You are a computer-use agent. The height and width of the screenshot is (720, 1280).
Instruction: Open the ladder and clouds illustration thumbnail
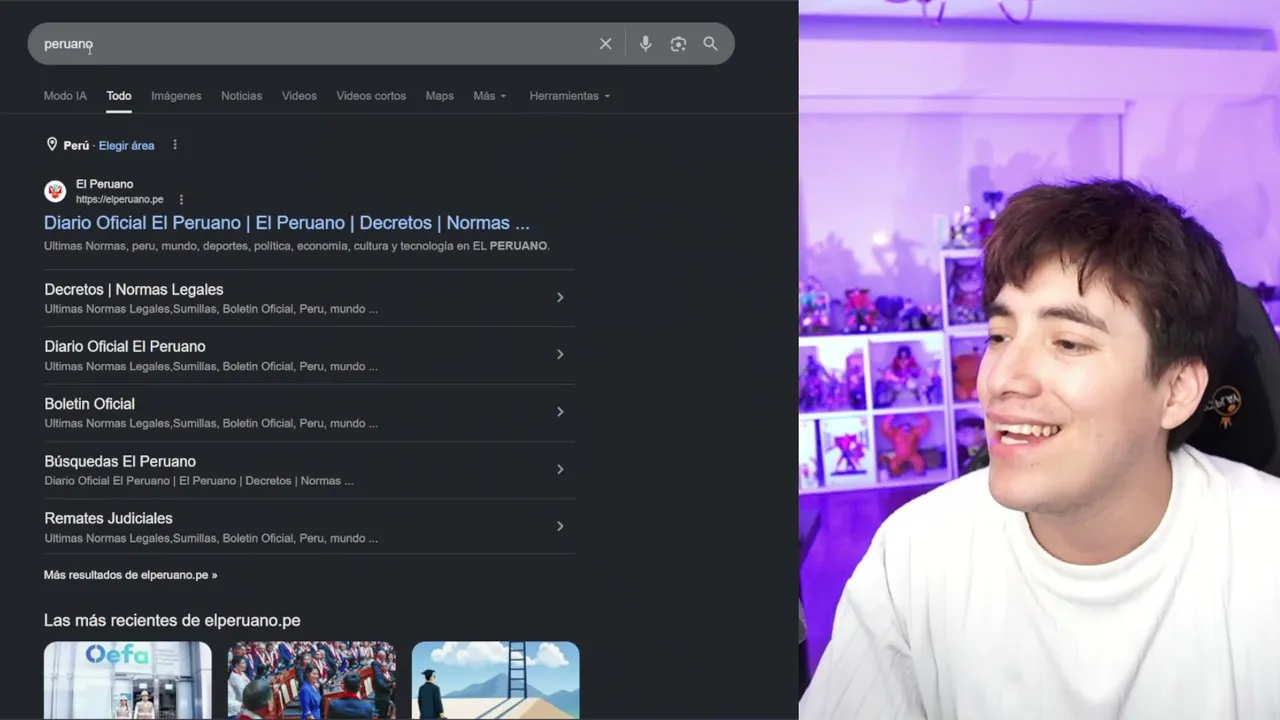click(x=496, y=680)
